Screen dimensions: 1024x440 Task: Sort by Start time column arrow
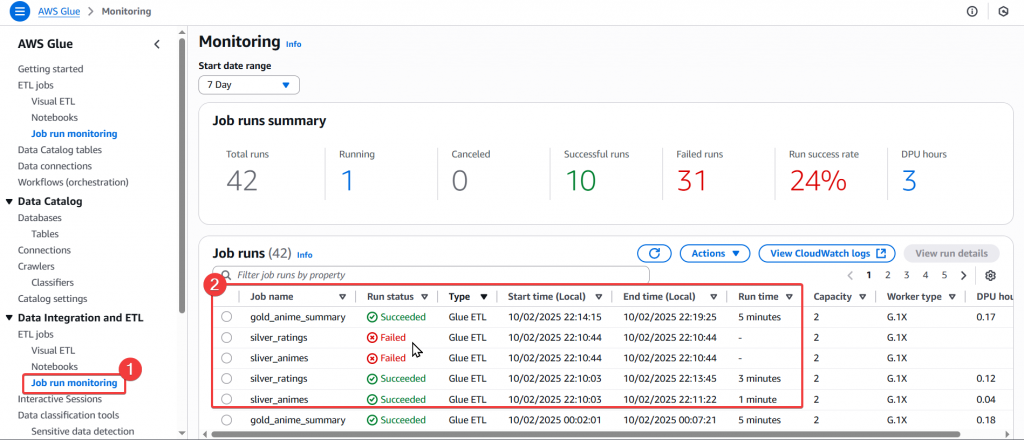tap(598, 296)
